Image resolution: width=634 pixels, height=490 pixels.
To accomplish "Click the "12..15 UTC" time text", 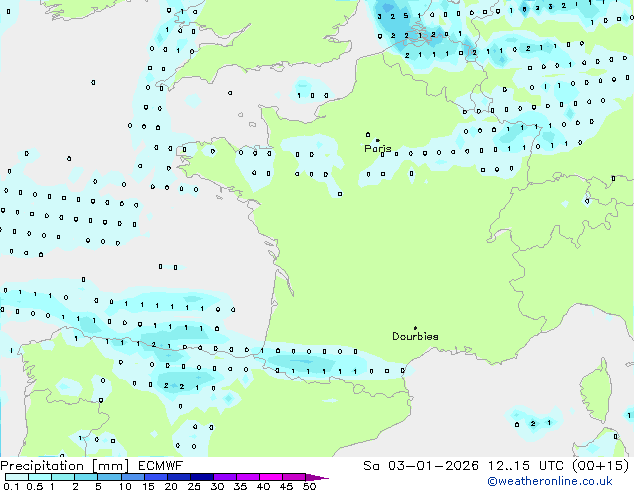I will [526, 466].
